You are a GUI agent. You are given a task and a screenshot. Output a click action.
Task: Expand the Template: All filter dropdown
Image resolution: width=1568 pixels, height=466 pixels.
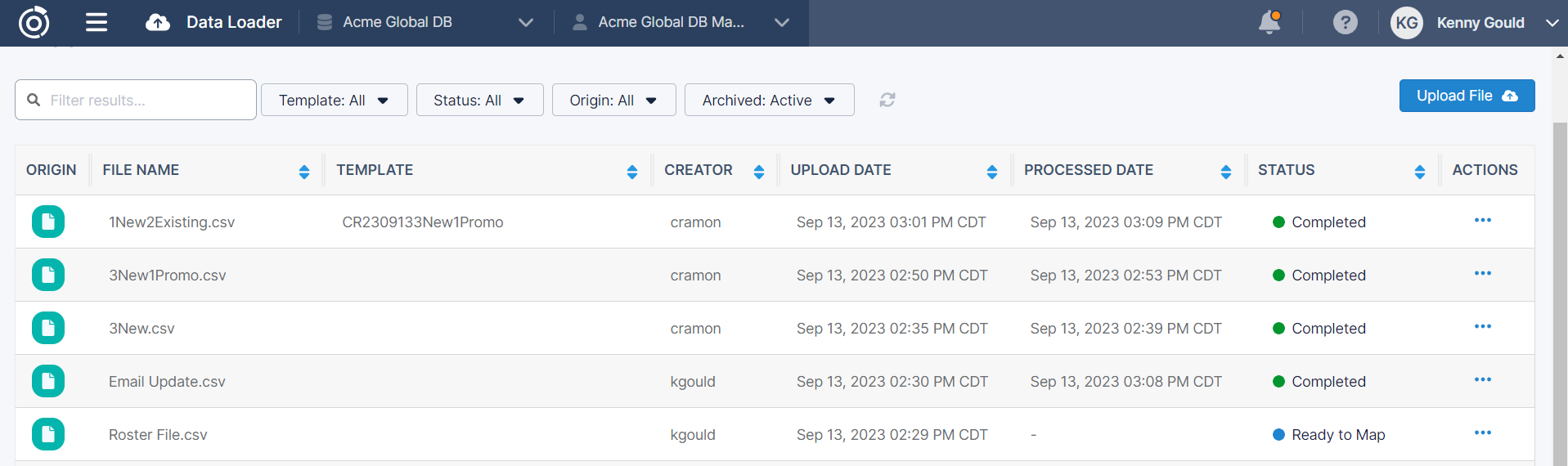coord(334,100)
